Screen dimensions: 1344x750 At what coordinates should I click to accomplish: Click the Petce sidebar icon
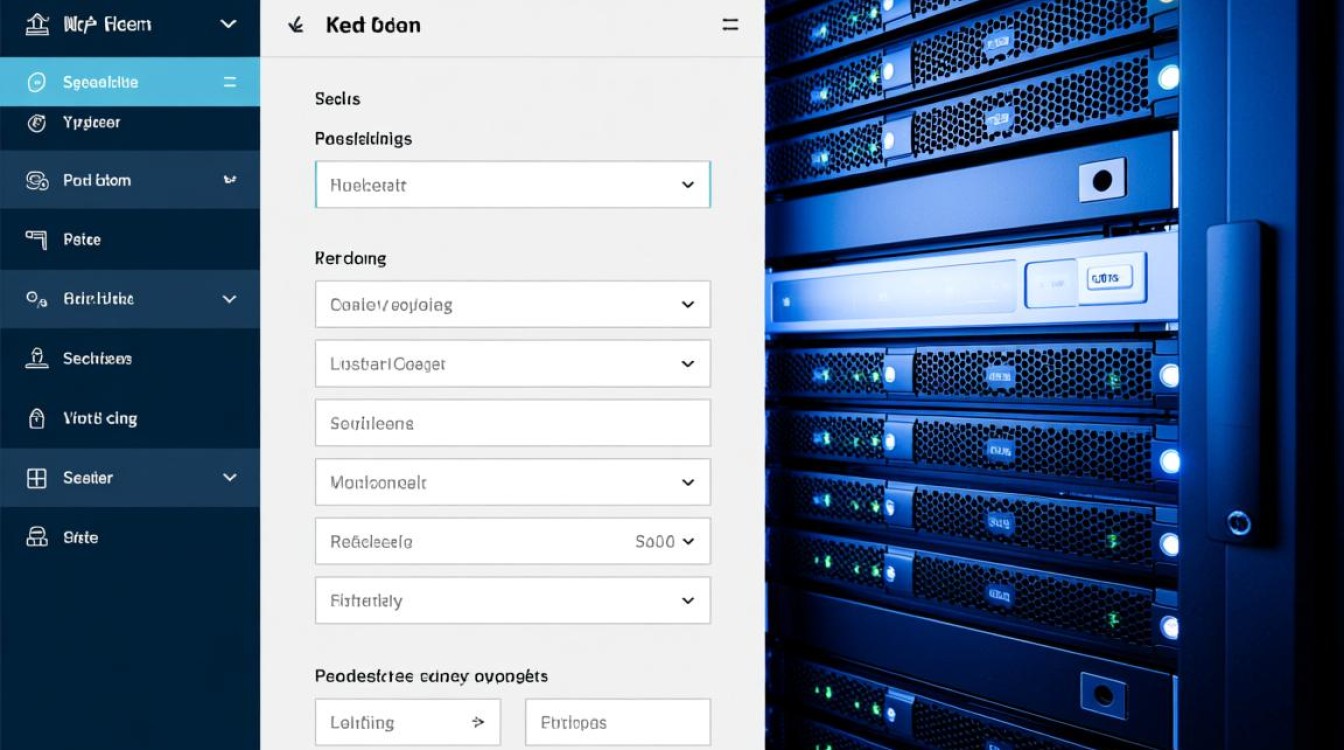[37, 239]
